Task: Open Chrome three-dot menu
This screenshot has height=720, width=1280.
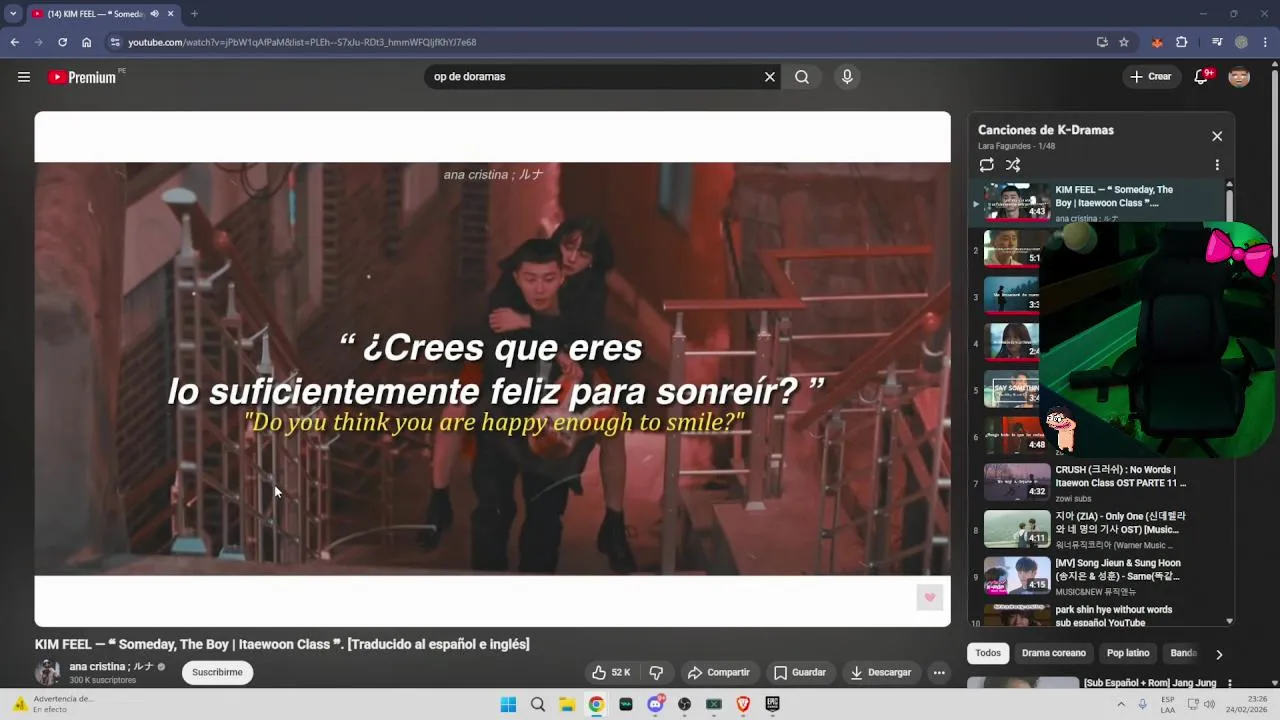Action: pyautogui.click(x=1265, y=42)
